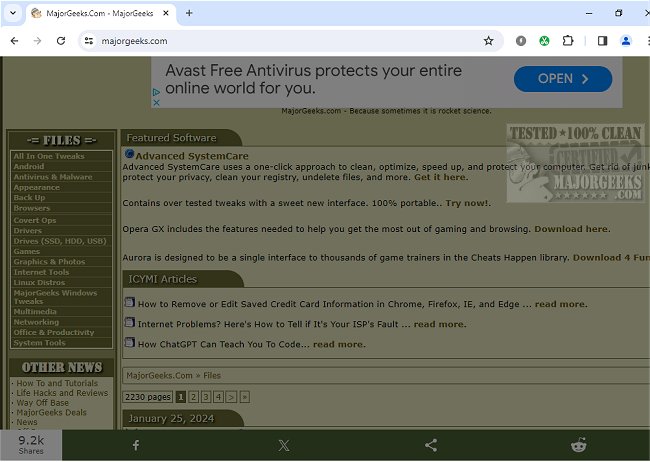Click the green extension icon in toolbar

pos(544,41)
